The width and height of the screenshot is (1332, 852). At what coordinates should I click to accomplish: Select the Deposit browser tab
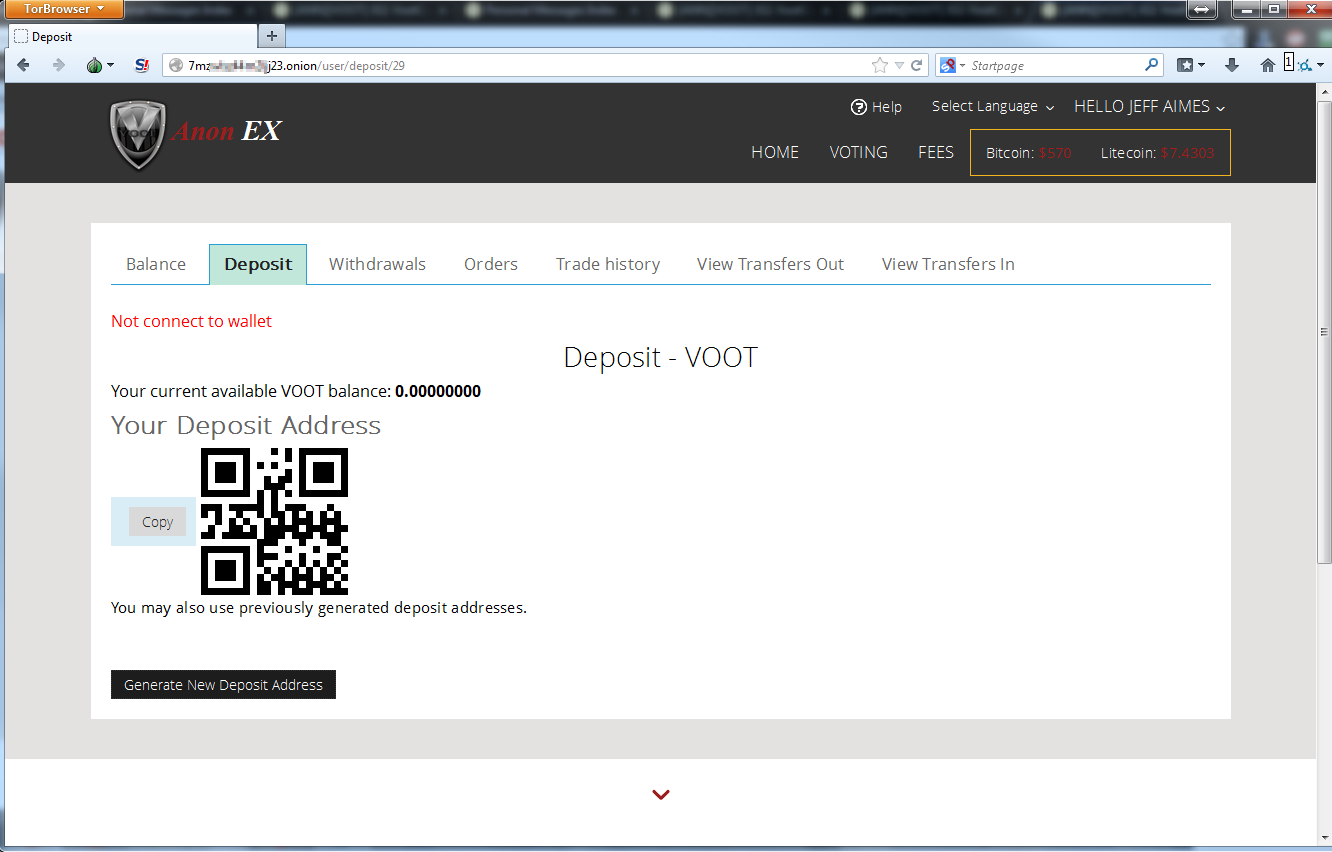pos(132,36)
